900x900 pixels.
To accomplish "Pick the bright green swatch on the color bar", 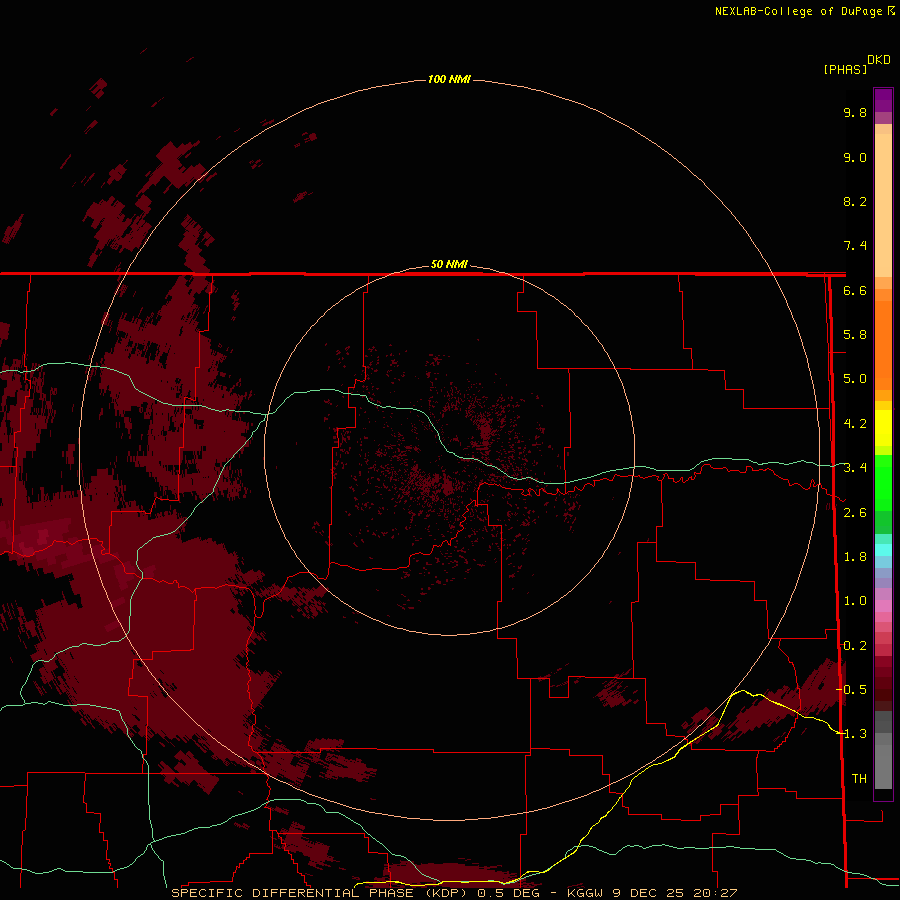I will [x=883, y=482].
